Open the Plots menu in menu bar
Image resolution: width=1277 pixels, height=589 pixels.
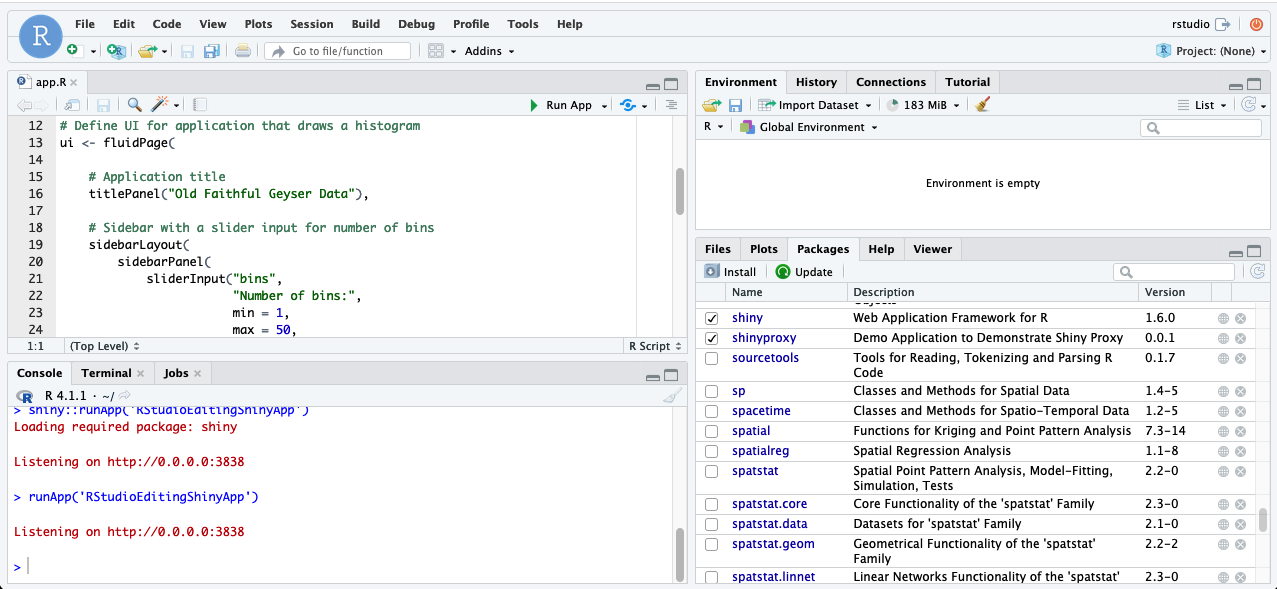click(x=258, y=24)
